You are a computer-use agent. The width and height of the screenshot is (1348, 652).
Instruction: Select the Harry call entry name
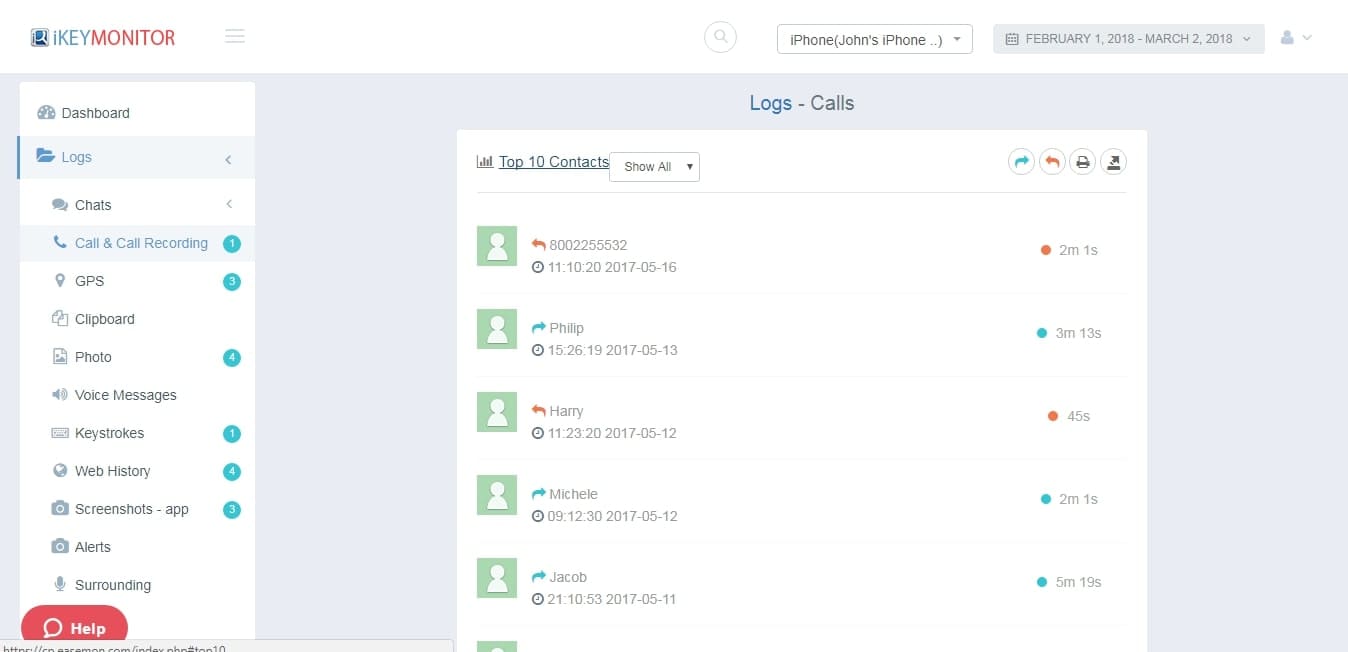click(566, 411)
